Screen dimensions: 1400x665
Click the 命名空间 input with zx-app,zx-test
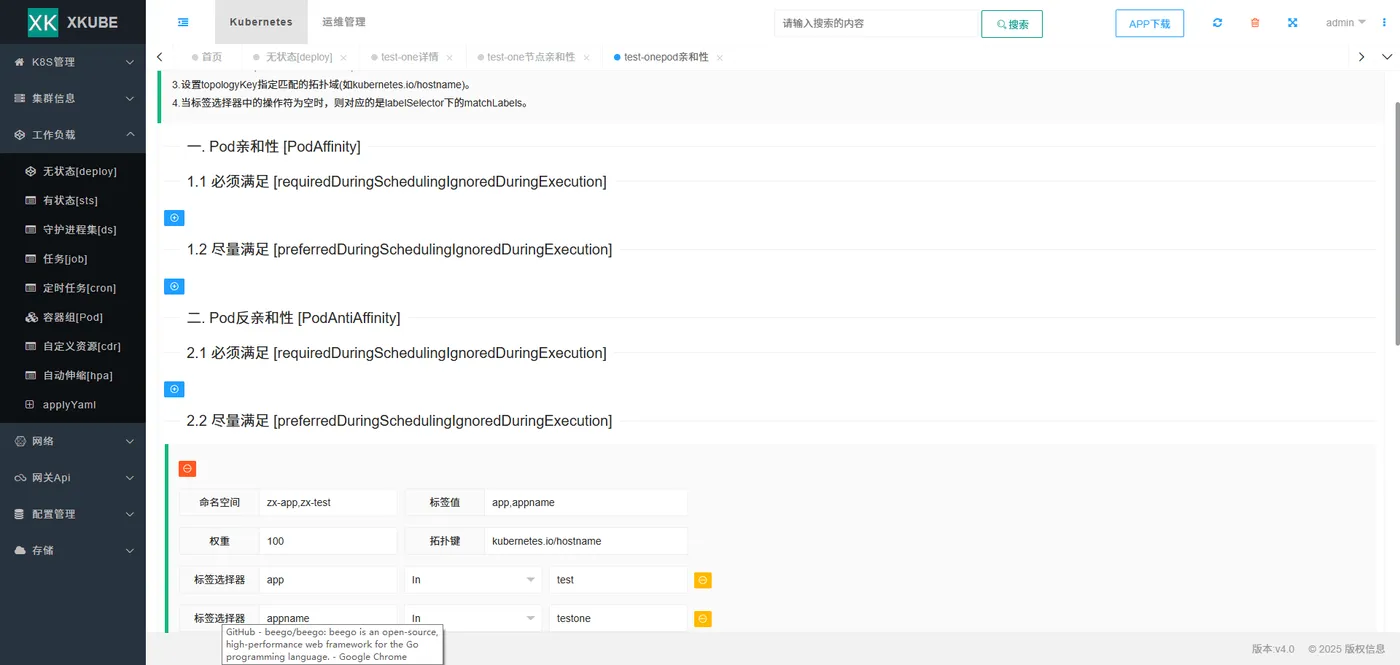click(328, 502)
